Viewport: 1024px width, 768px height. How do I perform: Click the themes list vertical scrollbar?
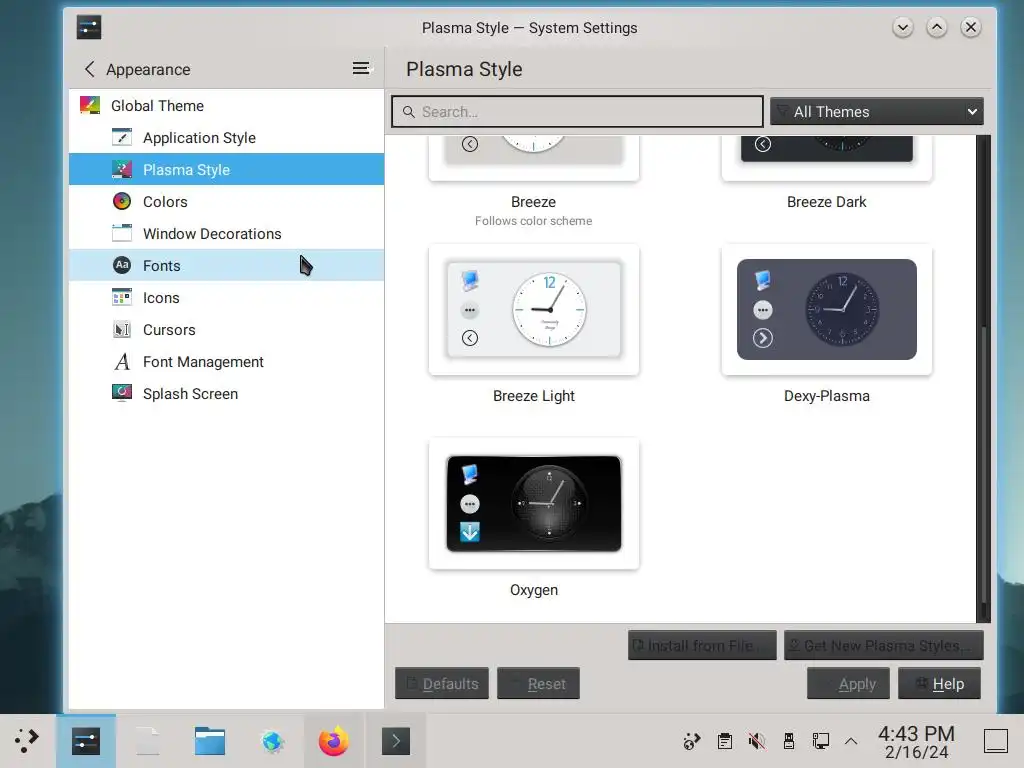[983, 379]
